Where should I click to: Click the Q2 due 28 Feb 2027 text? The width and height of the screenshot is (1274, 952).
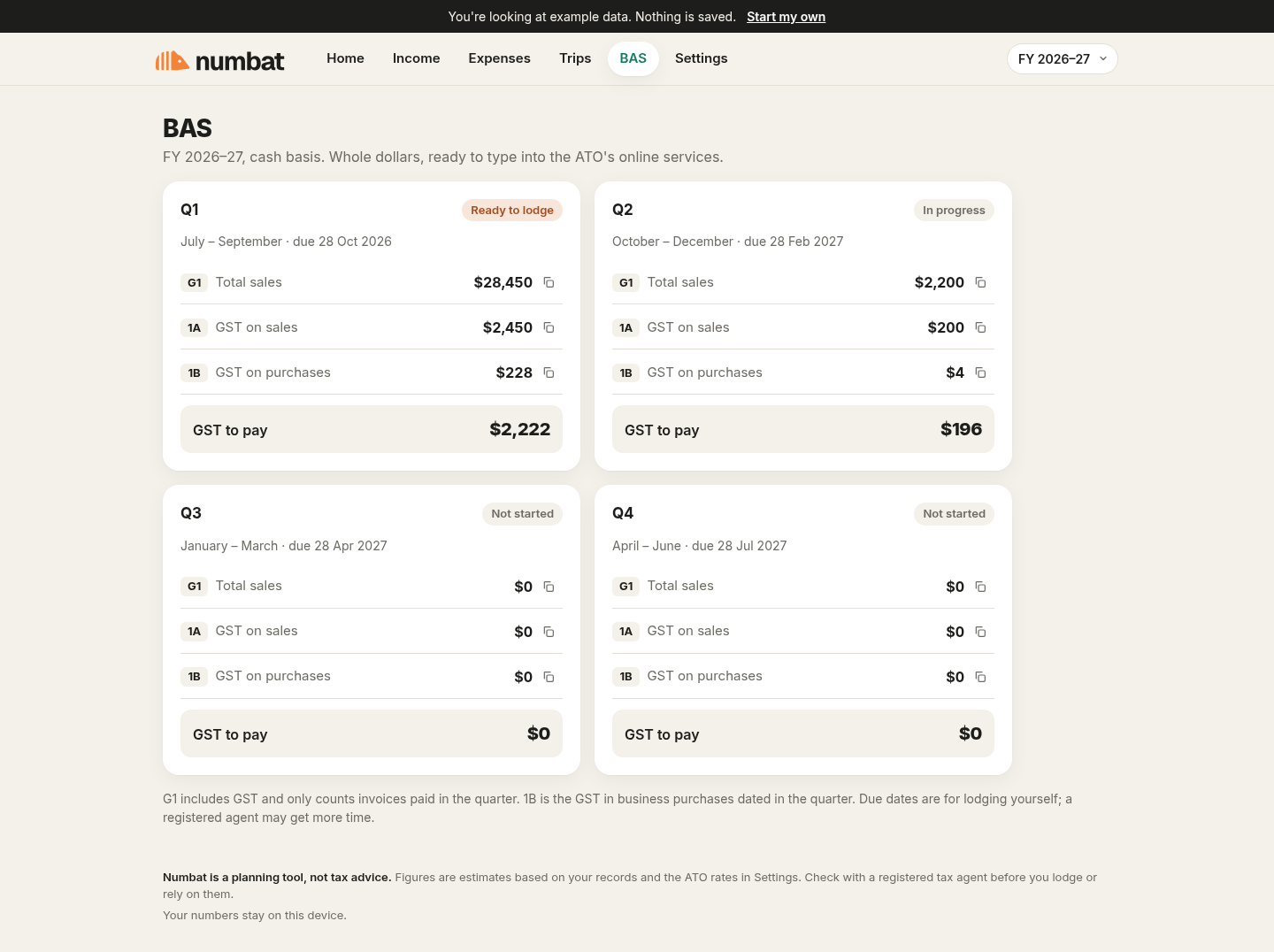(x=794, y=242)
